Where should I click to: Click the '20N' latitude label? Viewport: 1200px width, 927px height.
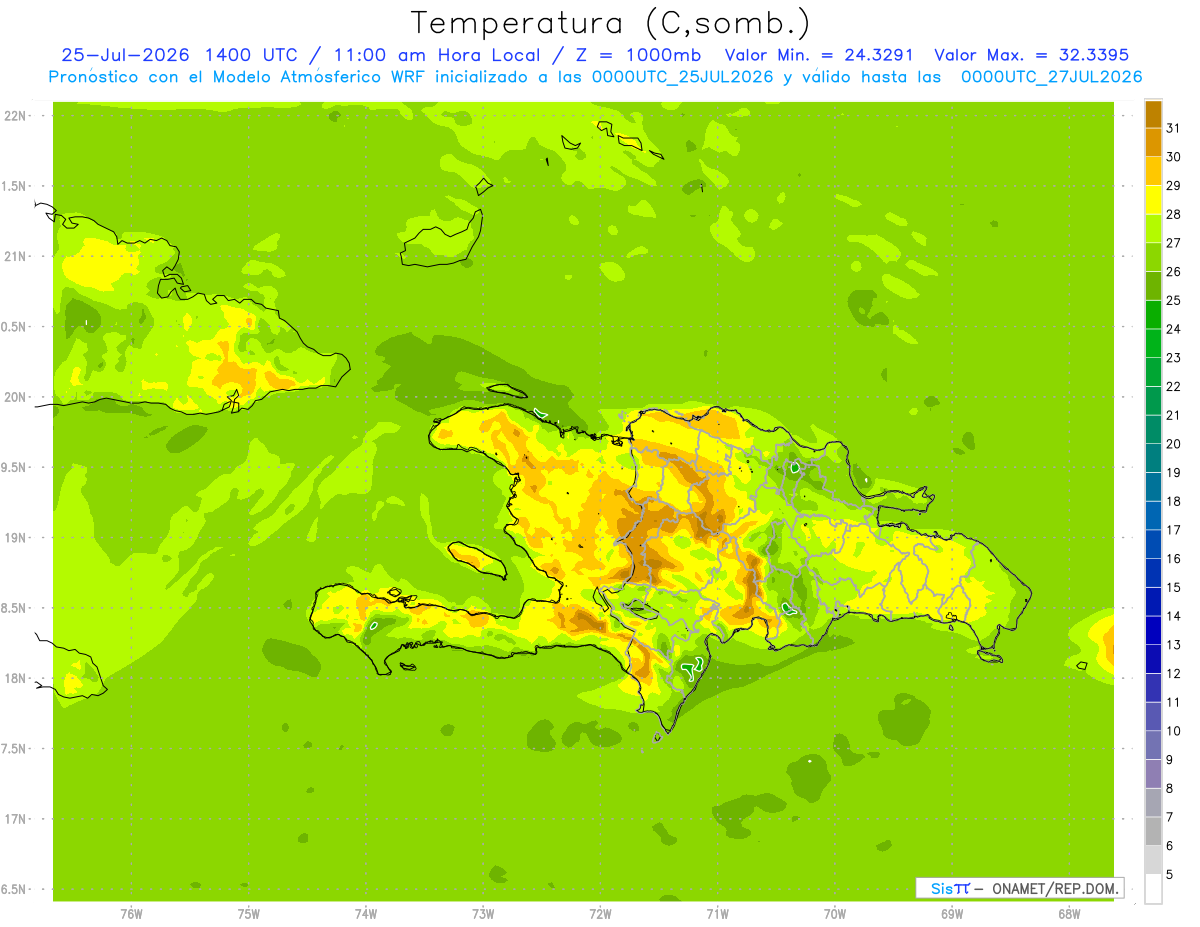point(15,397)
